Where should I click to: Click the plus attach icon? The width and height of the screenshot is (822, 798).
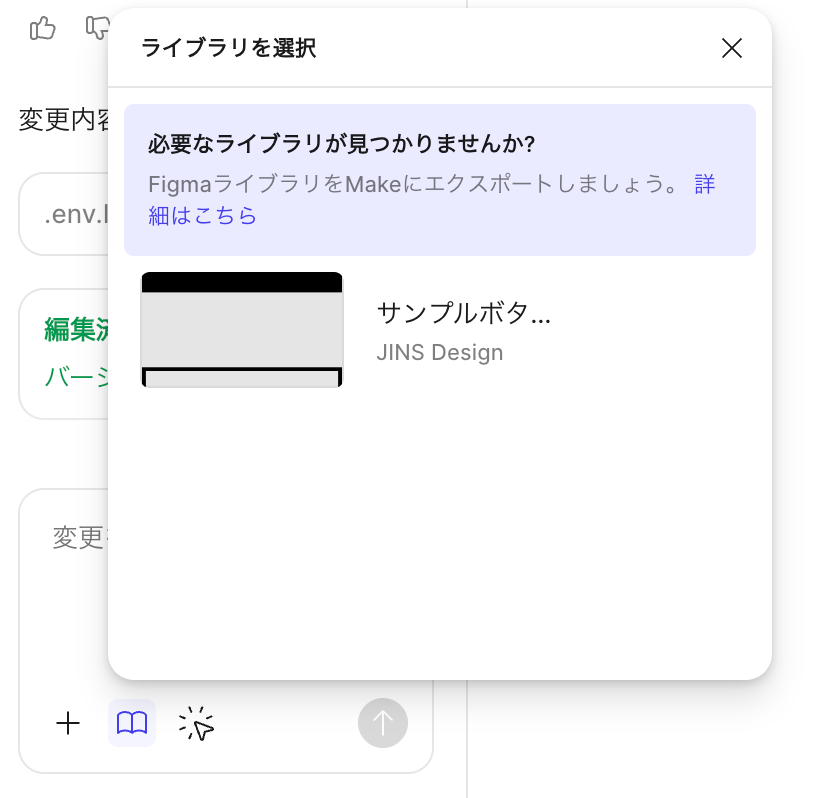(68, 724)
